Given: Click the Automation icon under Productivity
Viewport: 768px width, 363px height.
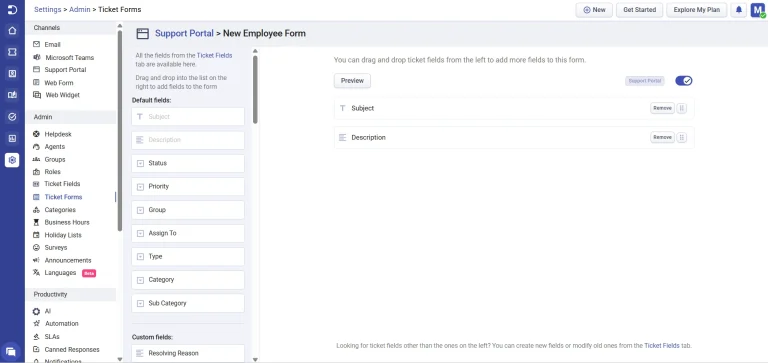Looking at the screenshot, I should (x=36, y=323).
